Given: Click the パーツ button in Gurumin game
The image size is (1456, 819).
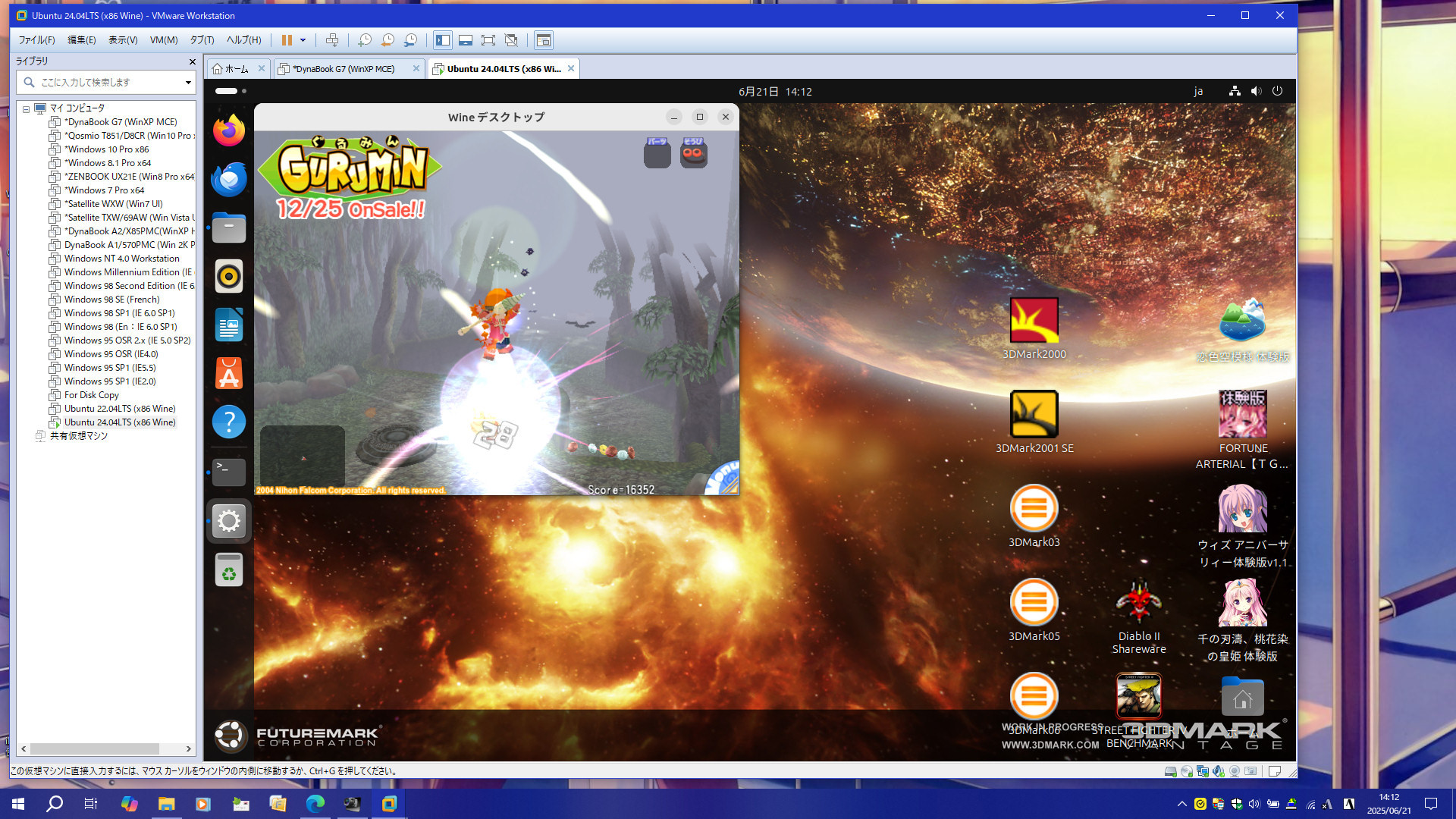Looking at the screenshot, I should (657, 153).
